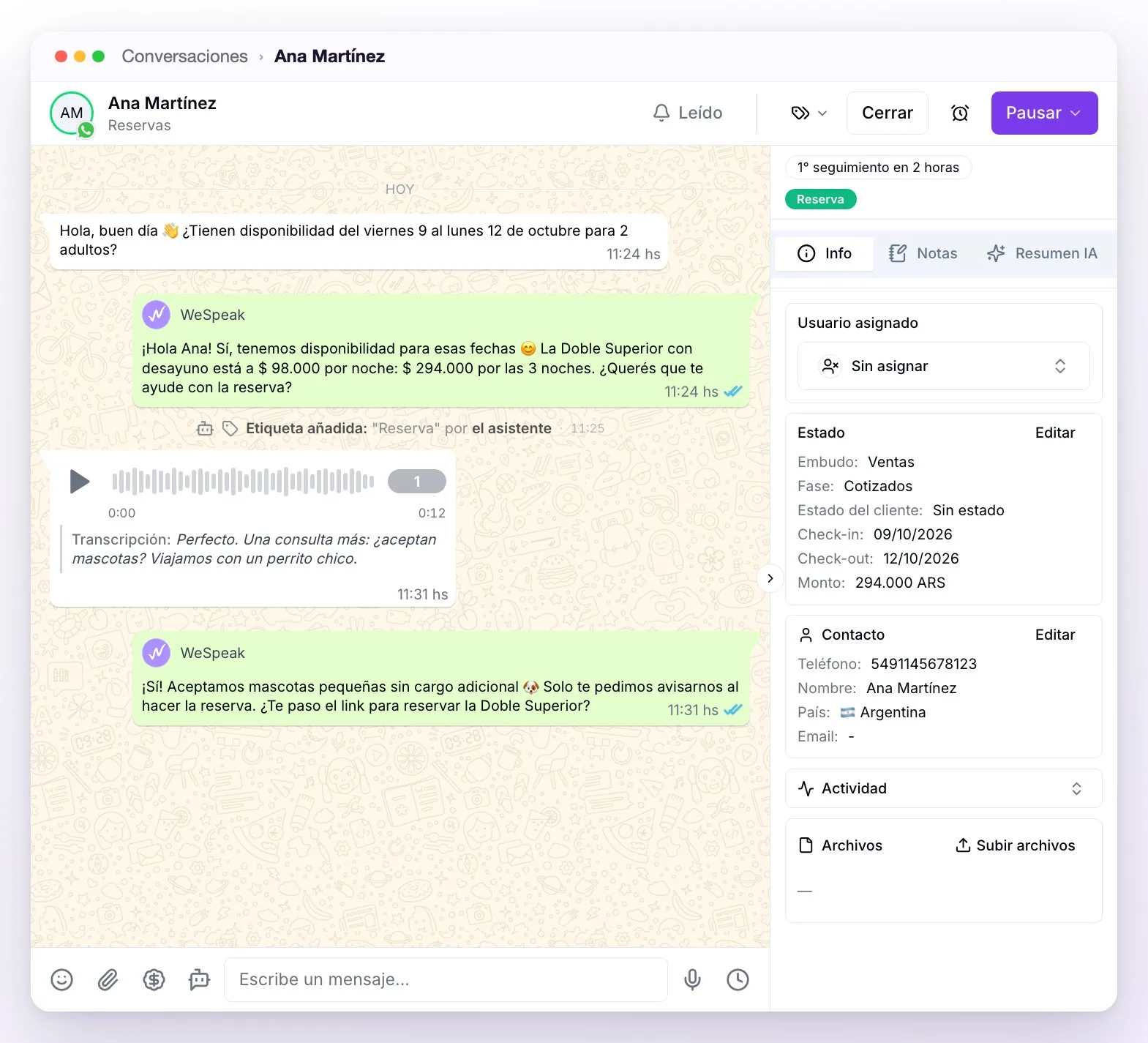Seek within the voice message waveform
Image resolution: width=1148 pixels, height=1043 pixels.
click(243, 482)
